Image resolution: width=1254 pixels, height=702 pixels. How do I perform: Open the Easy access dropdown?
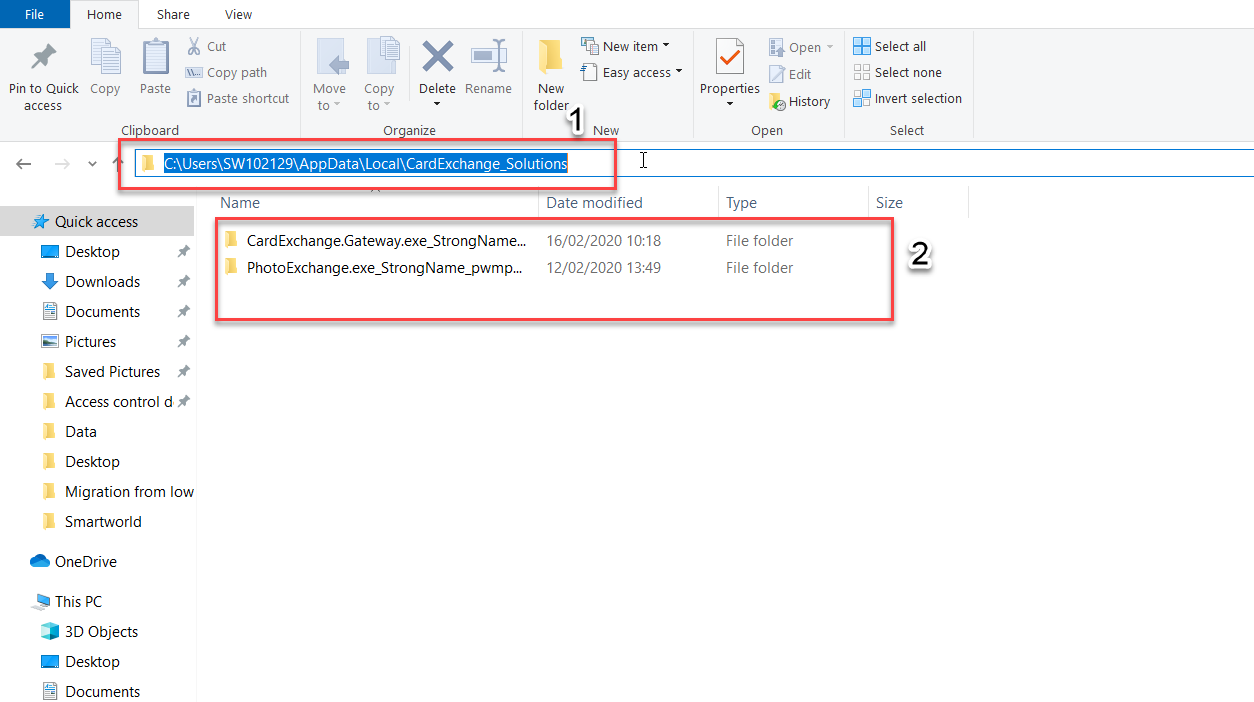(x=632, y=72)
